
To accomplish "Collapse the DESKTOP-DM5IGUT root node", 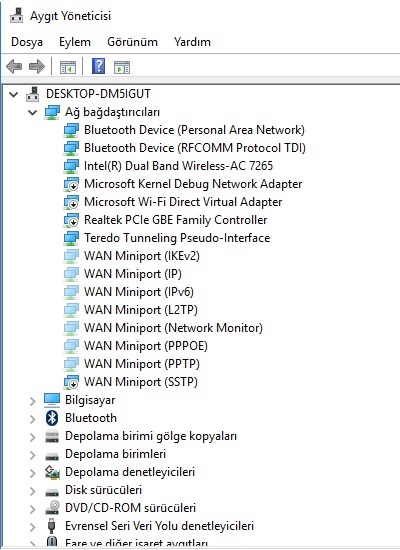I will [14, 94].
